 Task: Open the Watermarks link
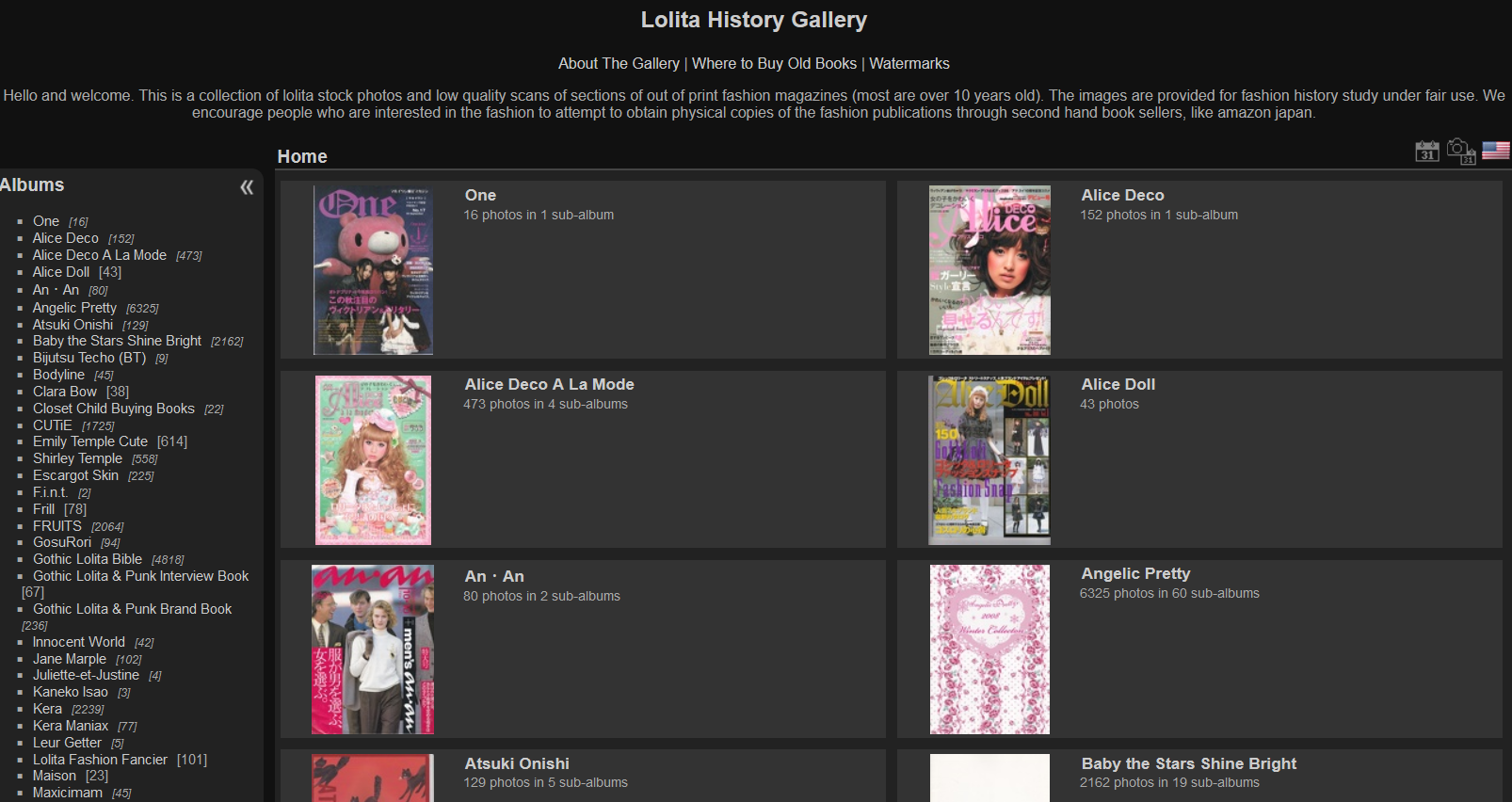click(909, 64)
